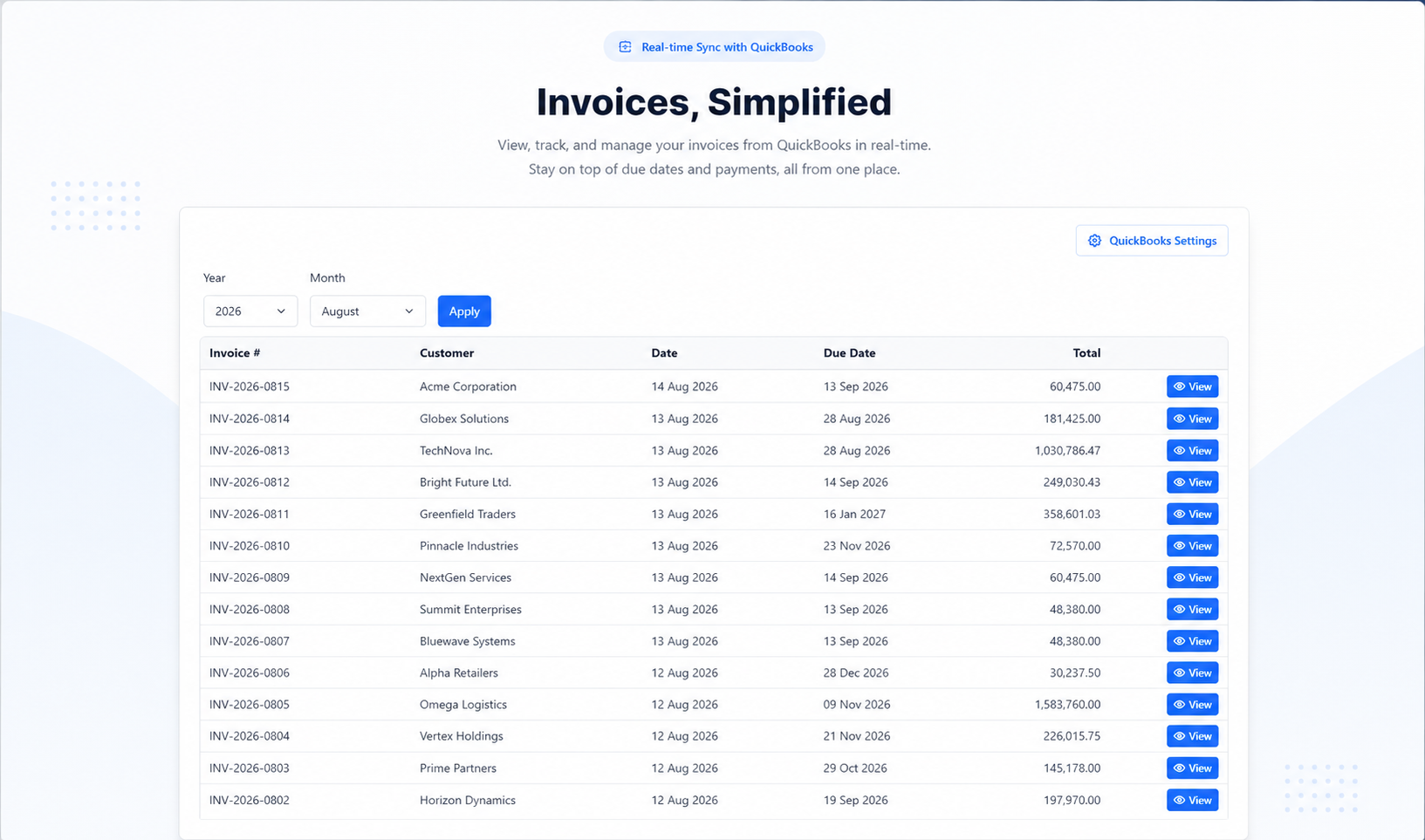The image size is (1425, 840).
Task: View invoice INV-2026-0808 for Summit Enterprises
Action: 1192,610
